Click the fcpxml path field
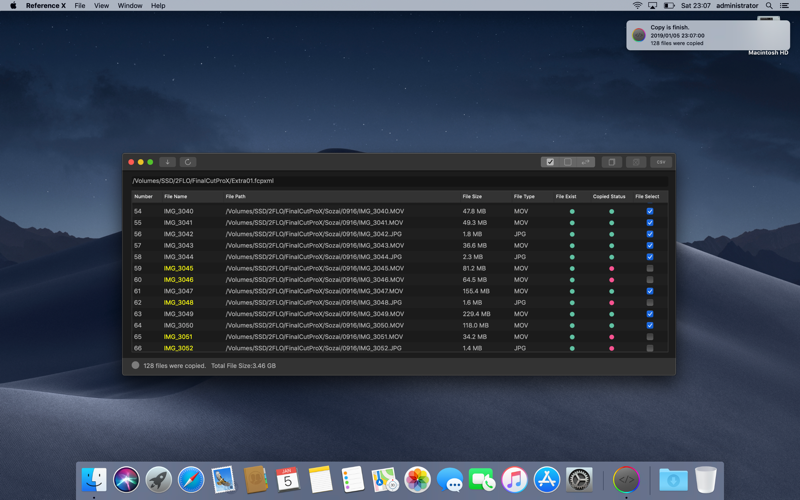Image resolution: width=800 pixels, height=500 pixels. point(400,181)
